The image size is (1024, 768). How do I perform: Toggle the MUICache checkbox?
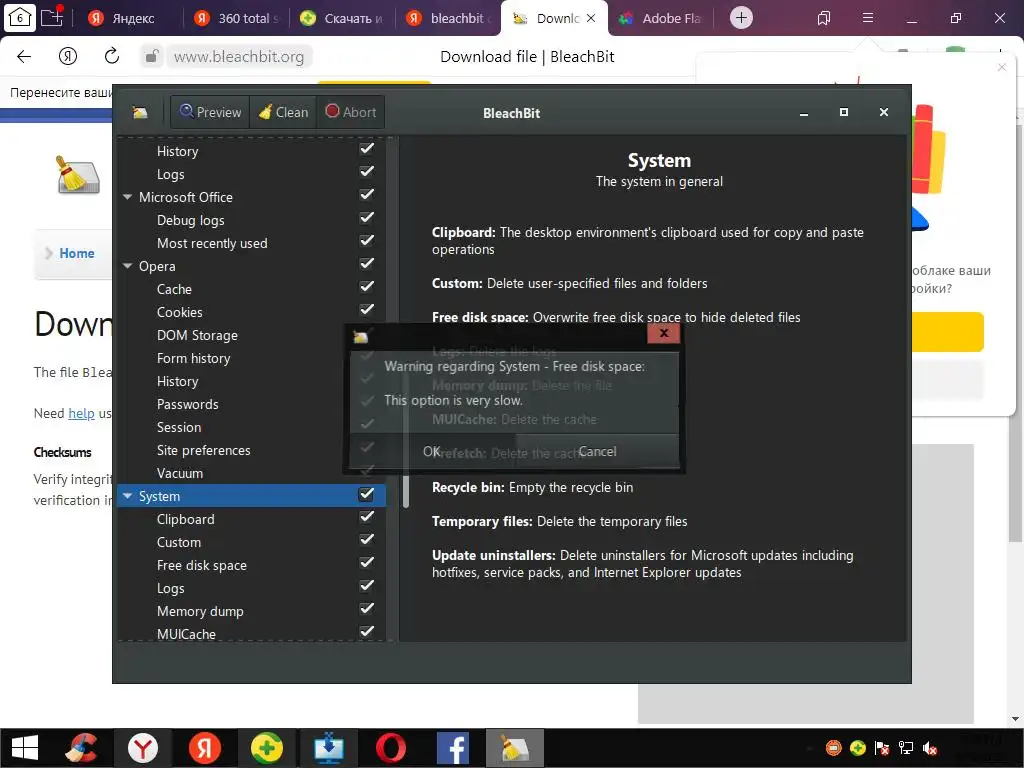point(367,632)
